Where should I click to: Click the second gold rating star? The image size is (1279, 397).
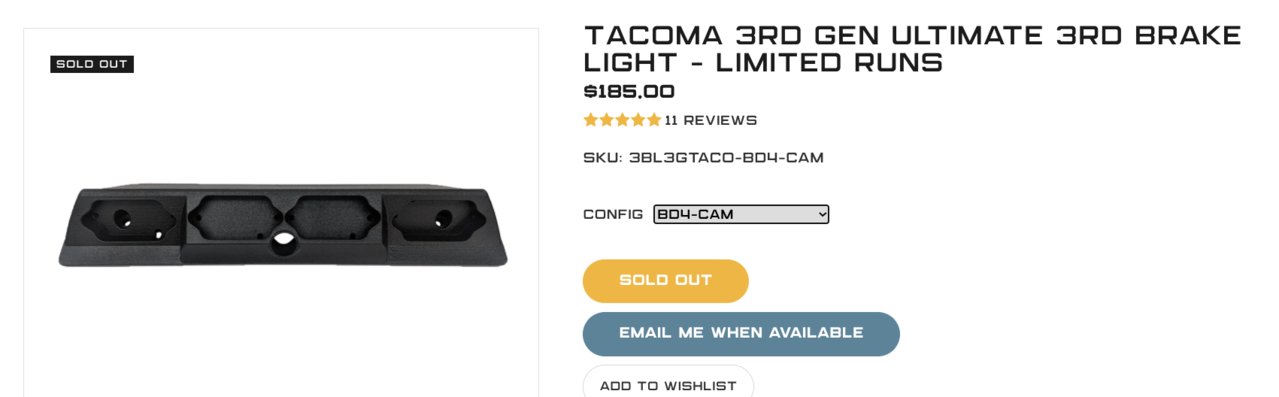pyautogui.click(x=607, y=120)
